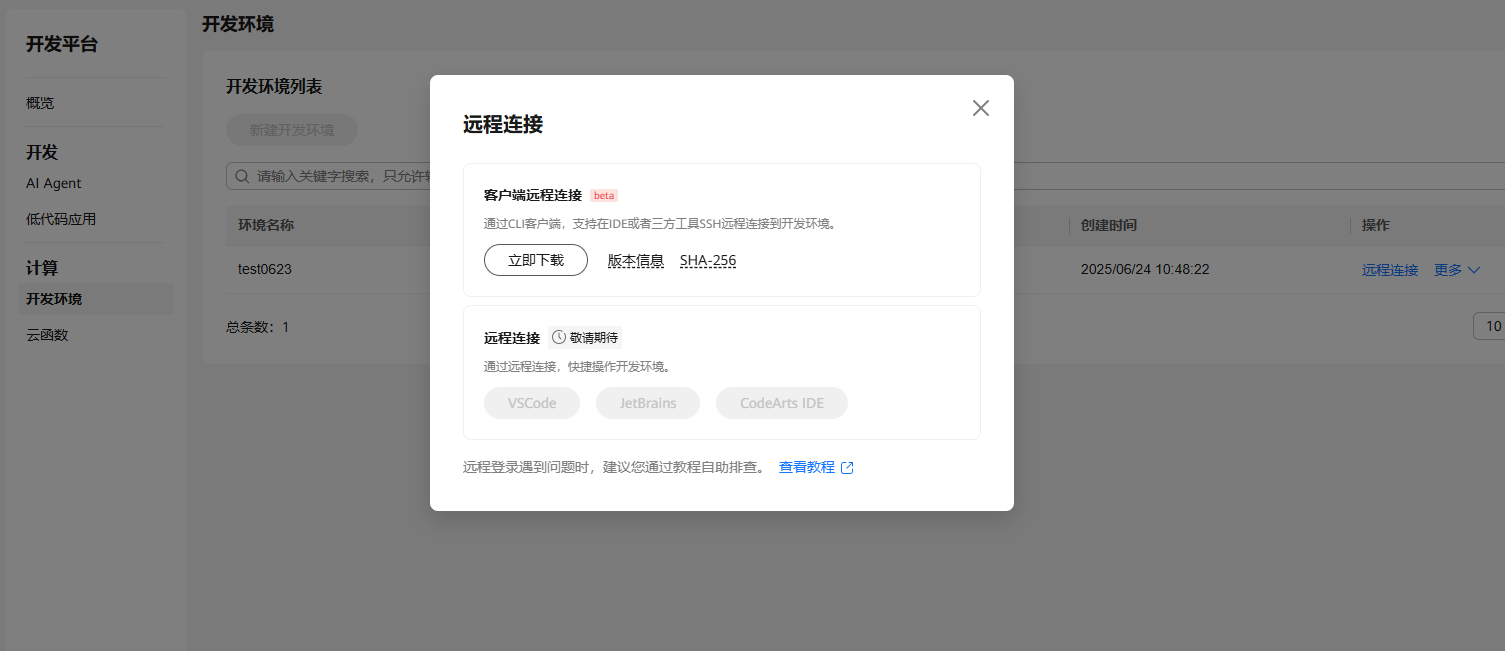Select 概览 in the sidebar
Image resolution: width=1505 pixels, height=651 pixels.
(x=38, y=102)
